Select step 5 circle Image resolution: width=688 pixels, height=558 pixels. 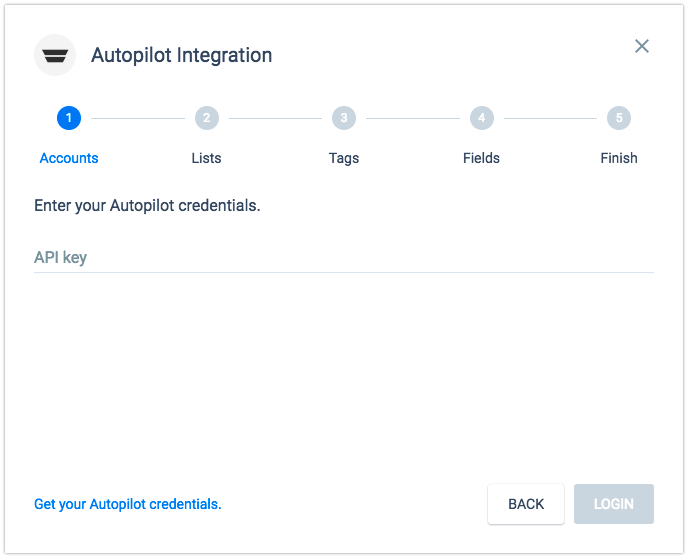click(619, 118)
